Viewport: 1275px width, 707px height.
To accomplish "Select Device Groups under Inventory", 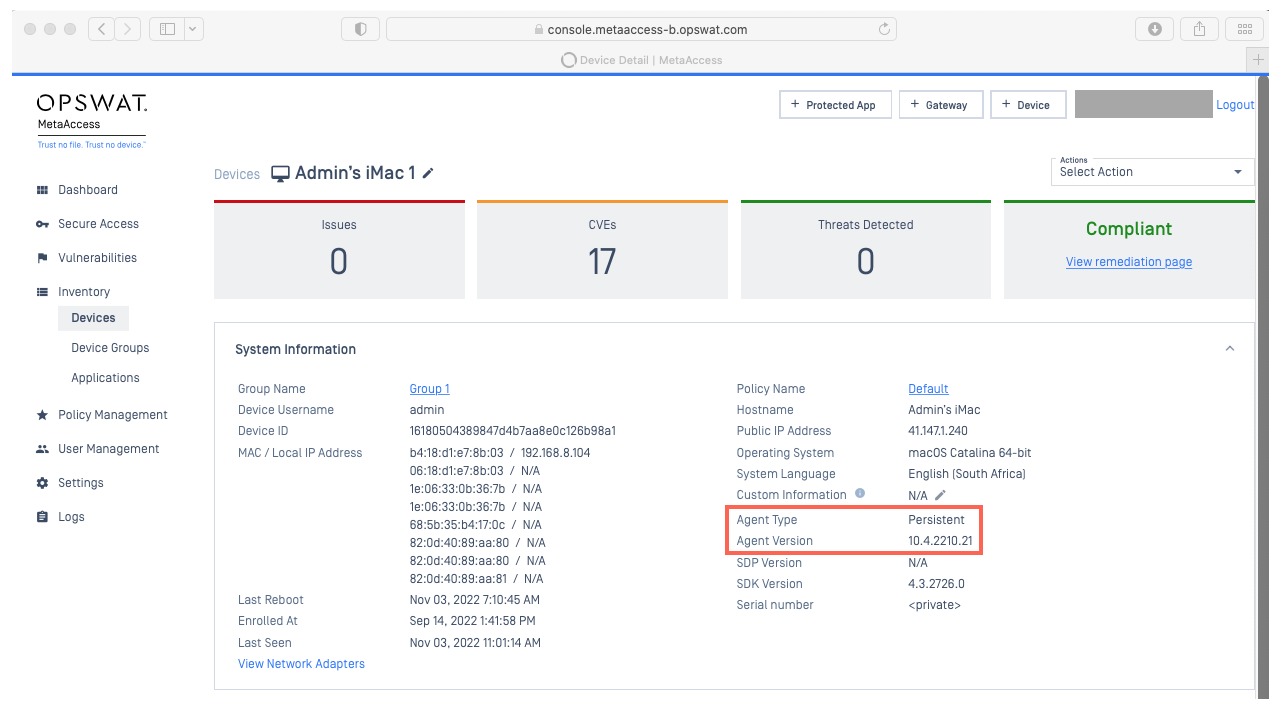I will coord(110,348).
